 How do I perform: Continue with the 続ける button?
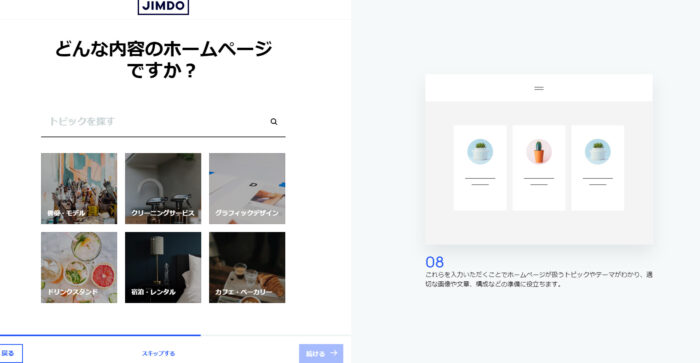[321, 353]
